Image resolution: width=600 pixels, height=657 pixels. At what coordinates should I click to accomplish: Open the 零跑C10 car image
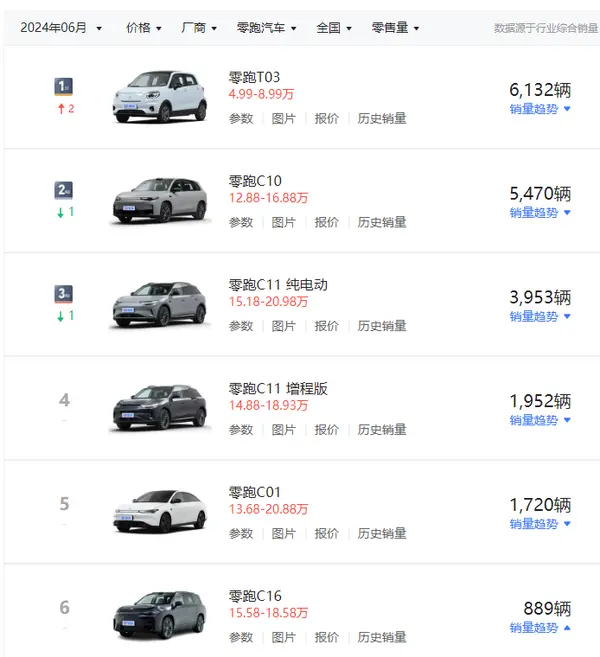160,201
